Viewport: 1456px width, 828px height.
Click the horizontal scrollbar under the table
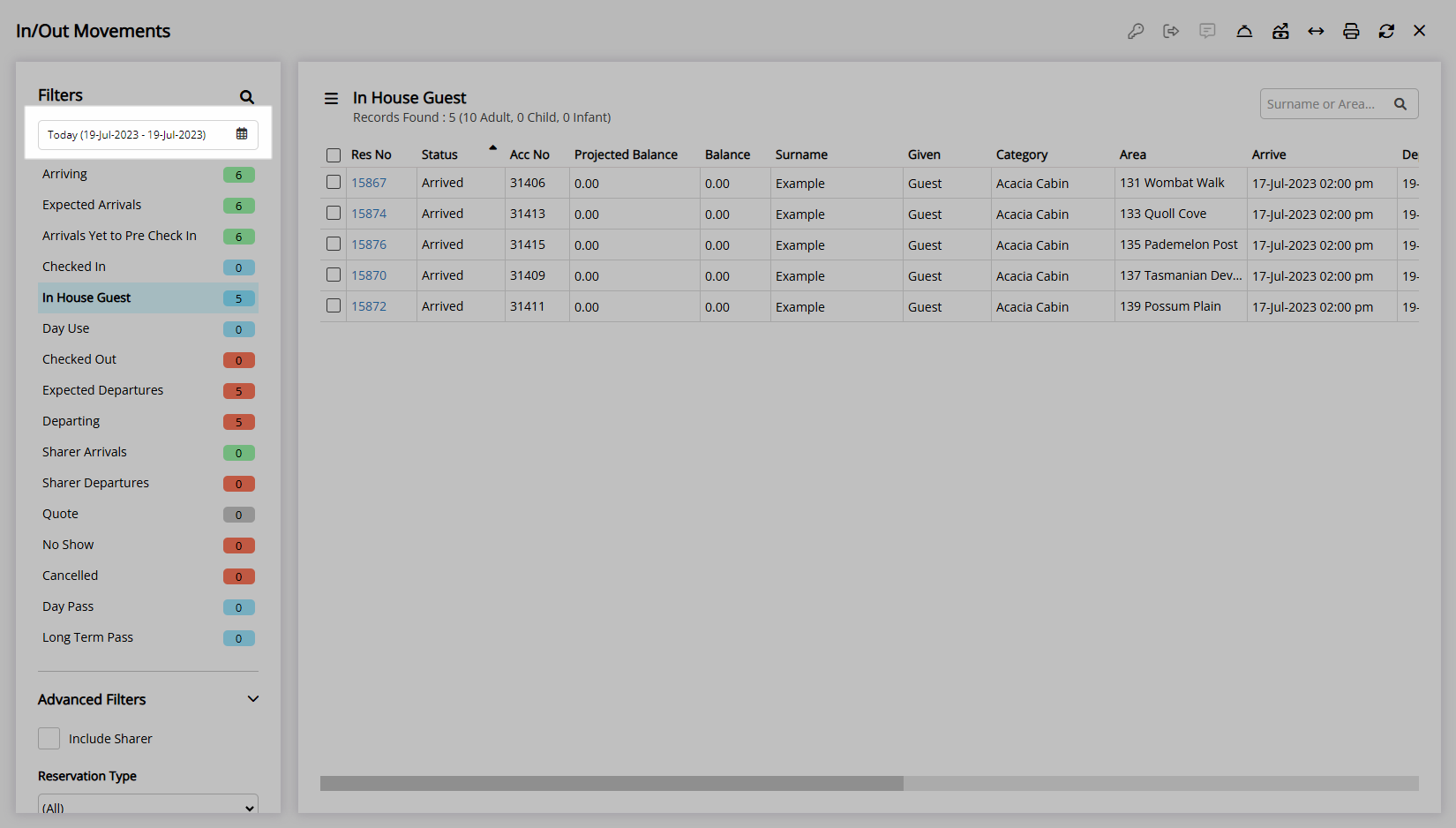[x=612, y=783]
